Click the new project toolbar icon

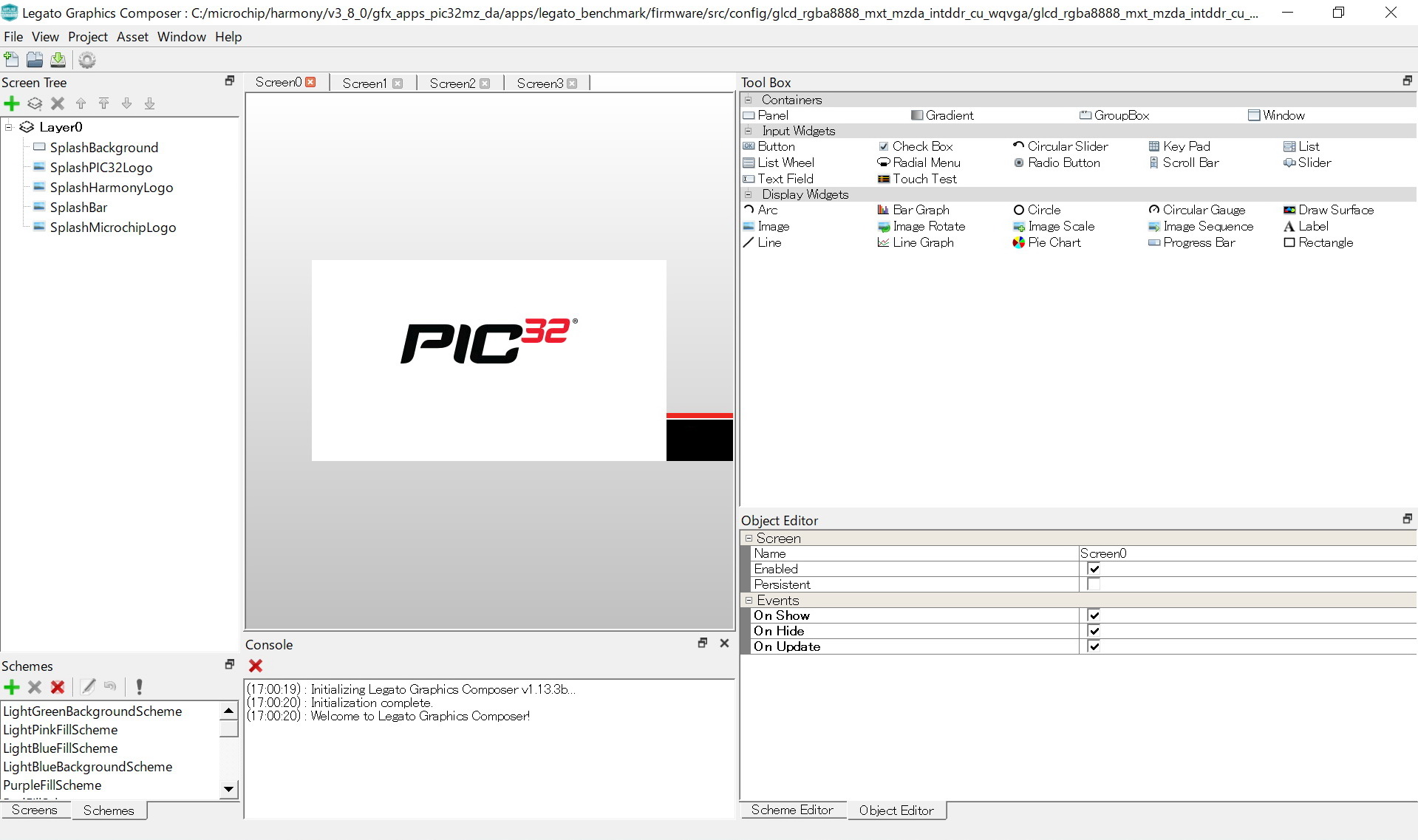(12, 60)
